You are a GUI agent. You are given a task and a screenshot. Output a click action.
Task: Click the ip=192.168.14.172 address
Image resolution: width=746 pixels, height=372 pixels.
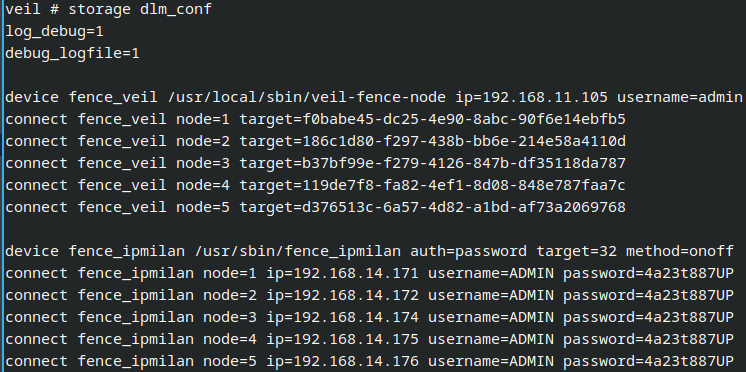pyautogui.click(x=343, y=295)
